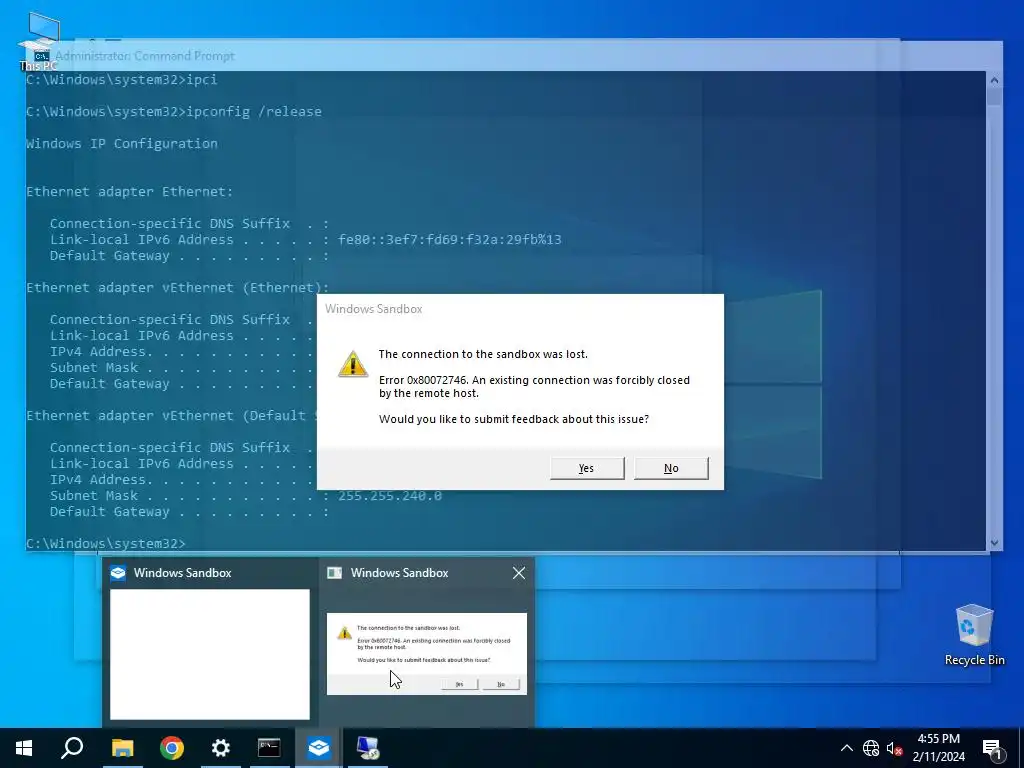
Task: Select the This PC desktop icon
Action: pos(39,41)
